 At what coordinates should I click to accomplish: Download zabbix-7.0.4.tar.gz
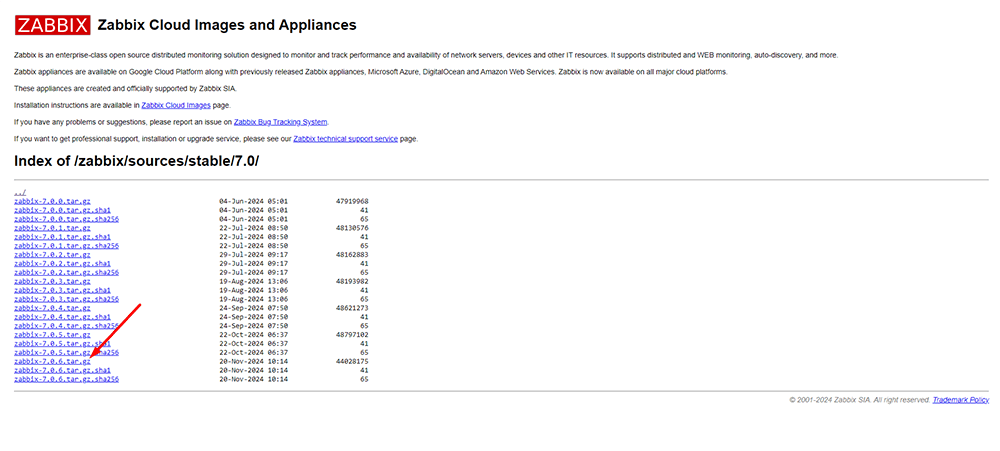[x=52, y=308]
